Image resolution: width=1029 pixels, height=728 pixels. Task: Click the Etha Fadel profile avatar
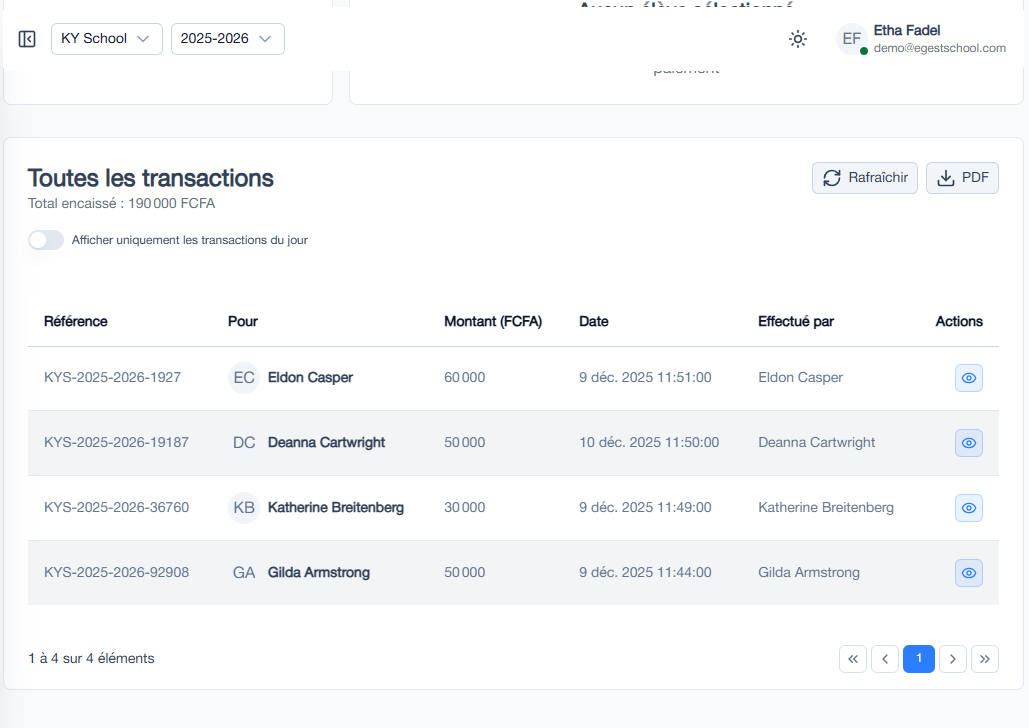coord(850,39)
